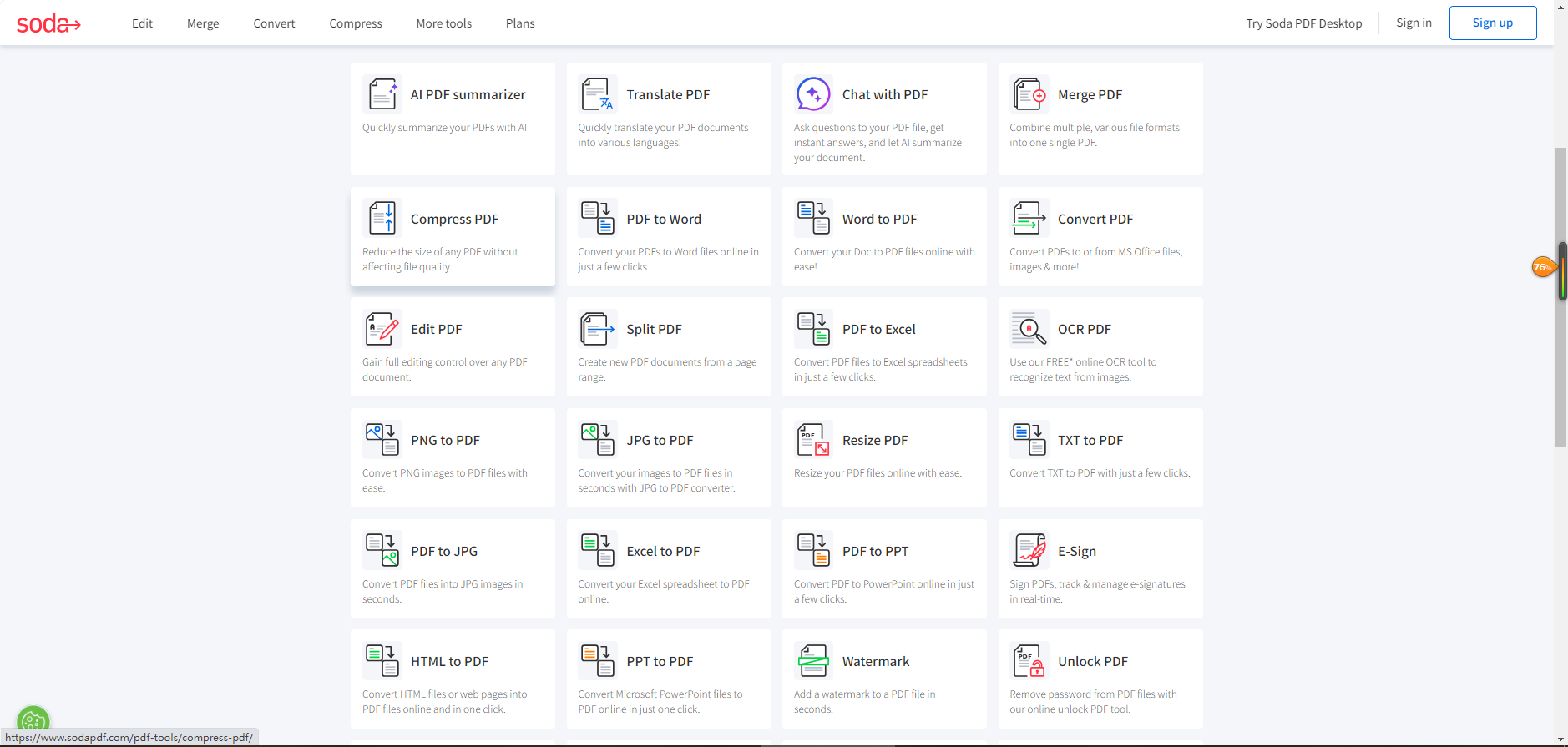Open the Merge PDF icon
Screen dimensions: 1568x747
[x=1029, y=94]
